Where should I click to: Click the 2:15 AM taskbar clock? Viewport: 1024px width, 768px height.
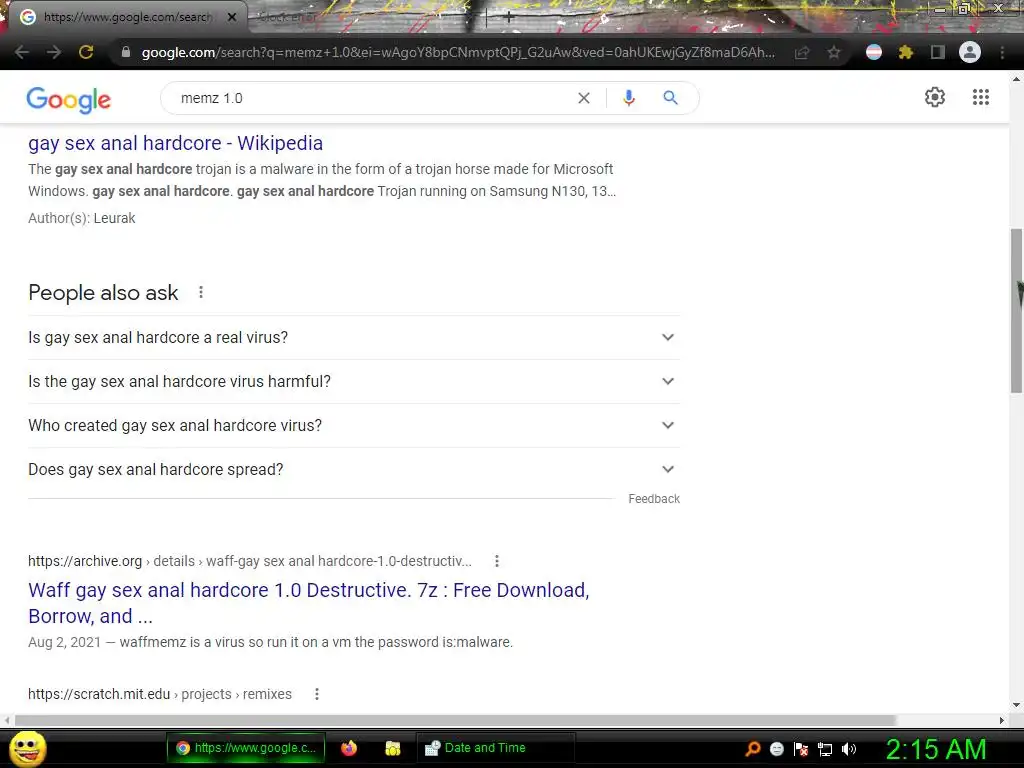pos(935,750)
